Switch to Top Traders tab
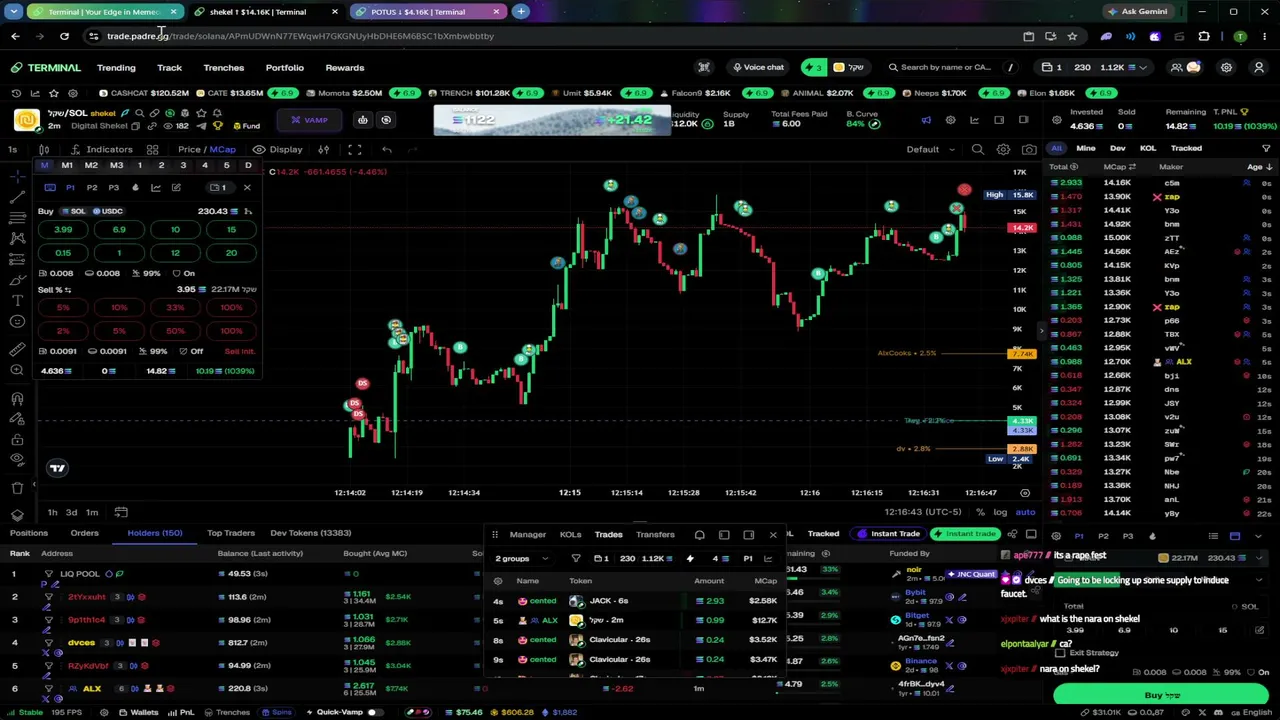1280x720 pixels. pos(230,533)
